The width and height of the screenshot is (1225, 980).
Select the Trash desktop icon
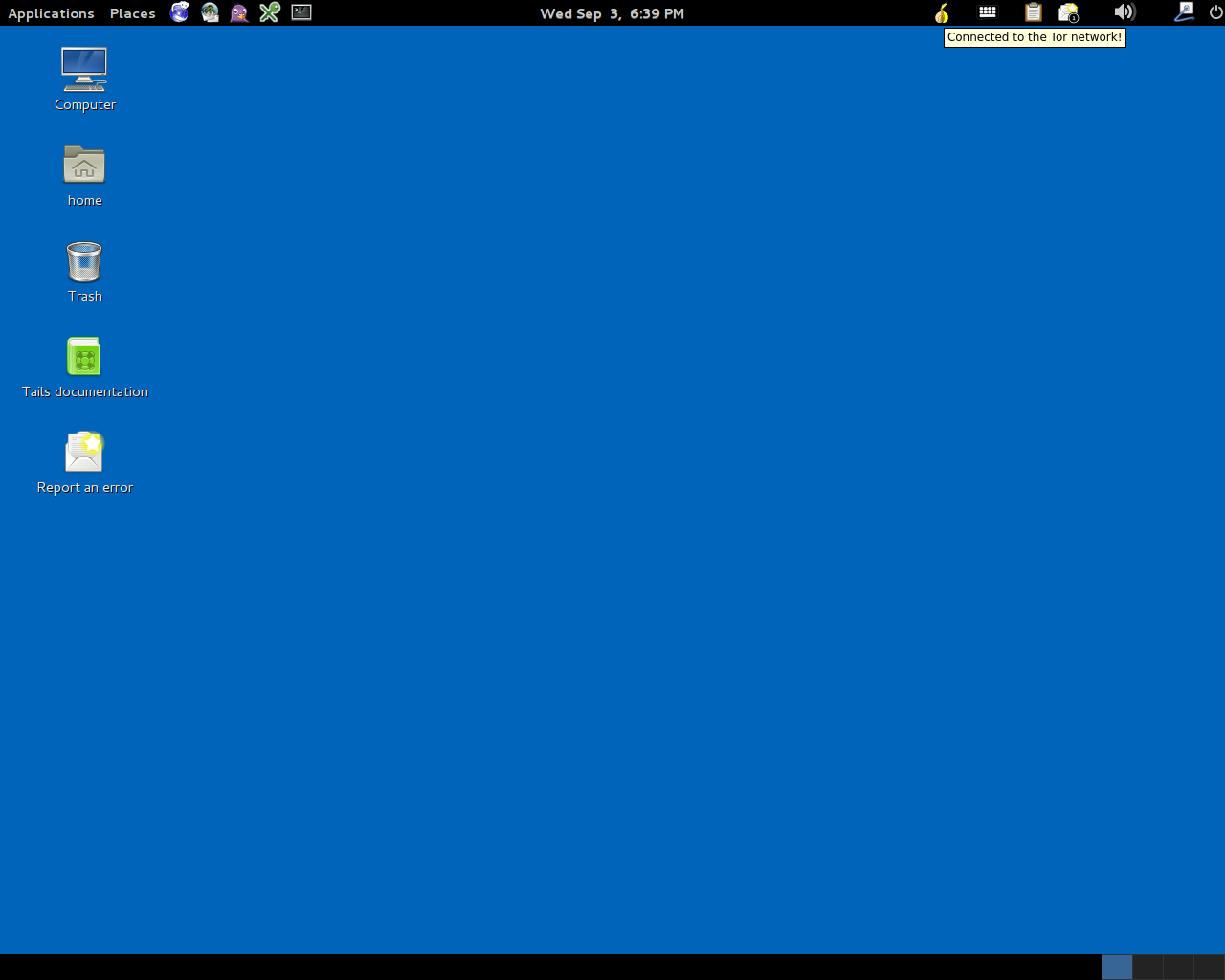[x=84, y=271]
